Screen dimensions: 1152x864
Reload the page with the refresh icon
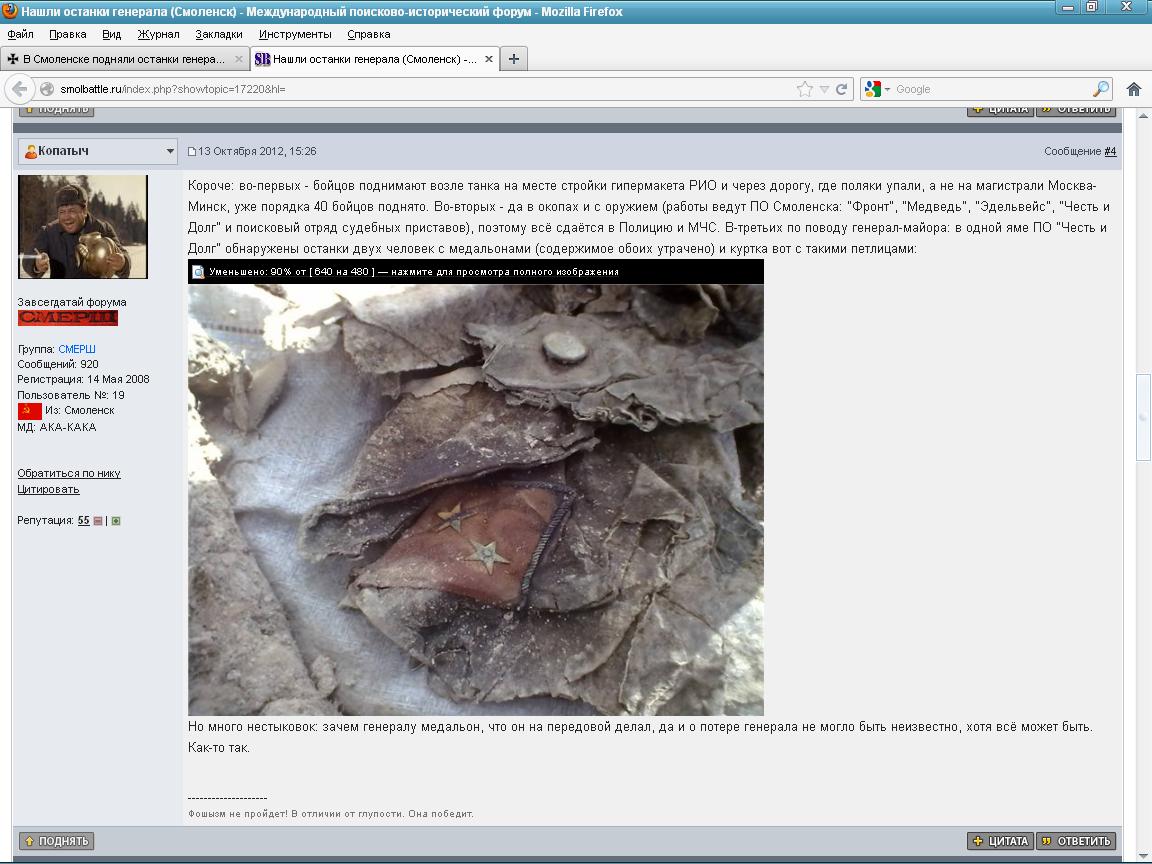(x=842, y=89)
